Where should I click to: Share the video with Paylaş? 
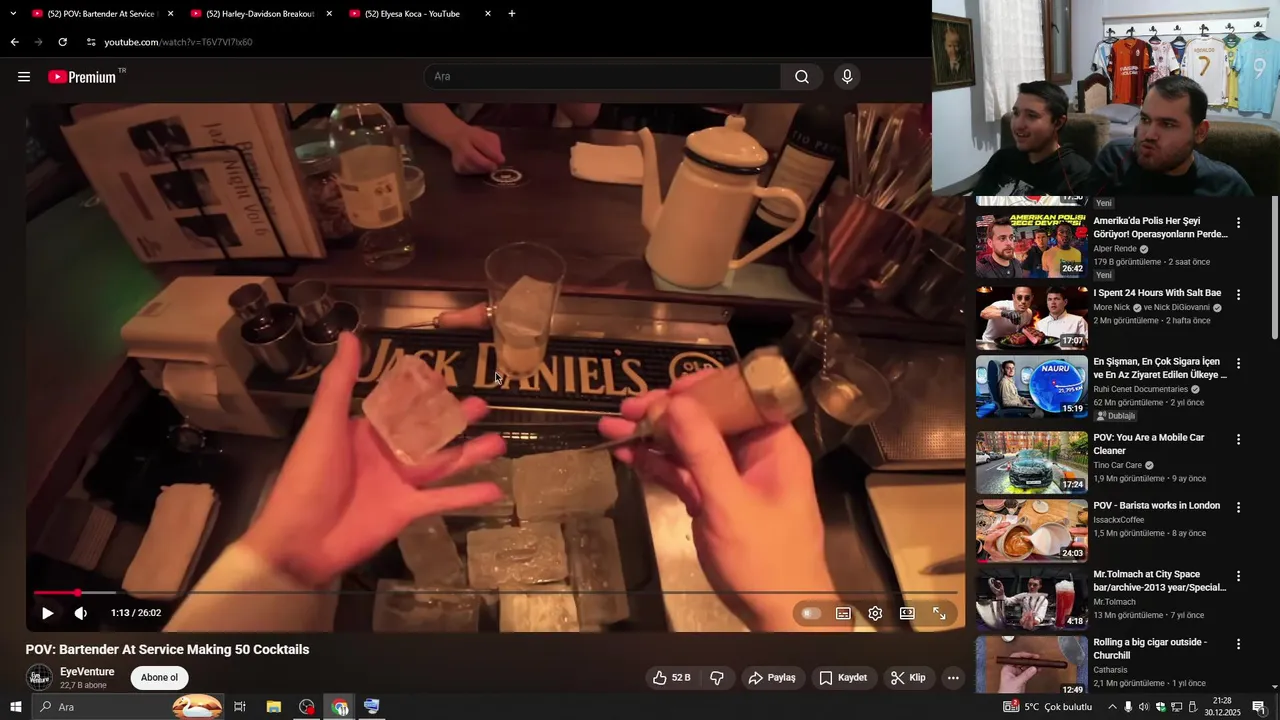[772, 678]
